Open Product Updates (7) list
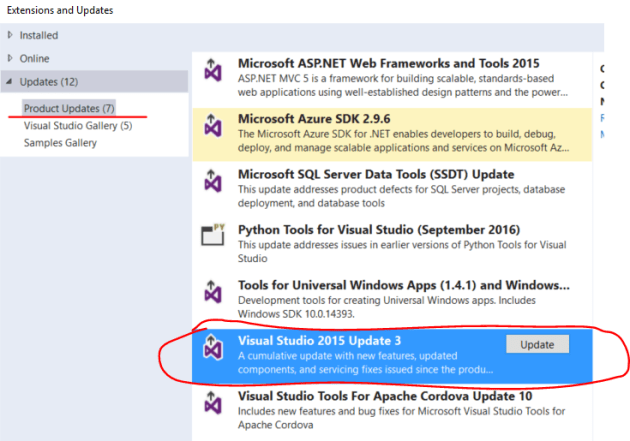This screenshot has width=630, height=441. [x=69, y=108]
